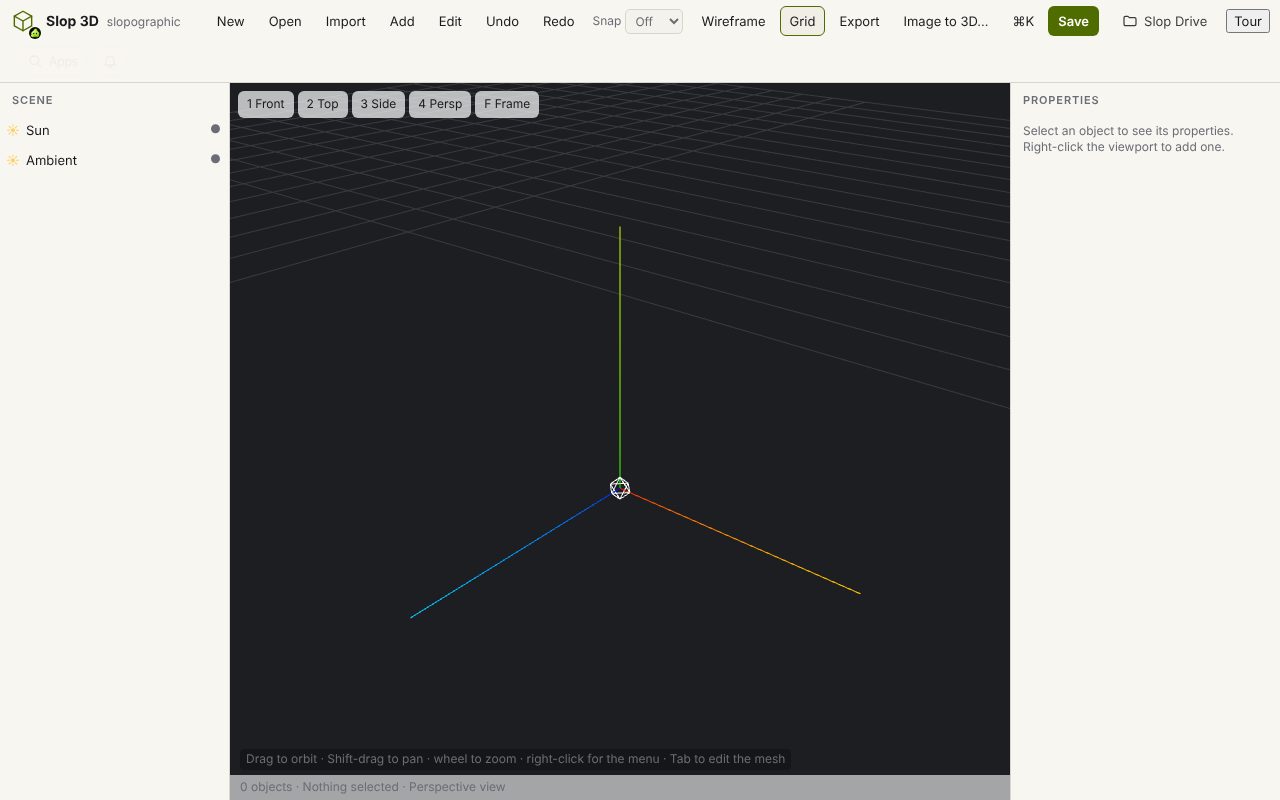Redo the last action
The width and height of the screenshot is (1280, 800).
pyautogui.click(x=558, y=21)
